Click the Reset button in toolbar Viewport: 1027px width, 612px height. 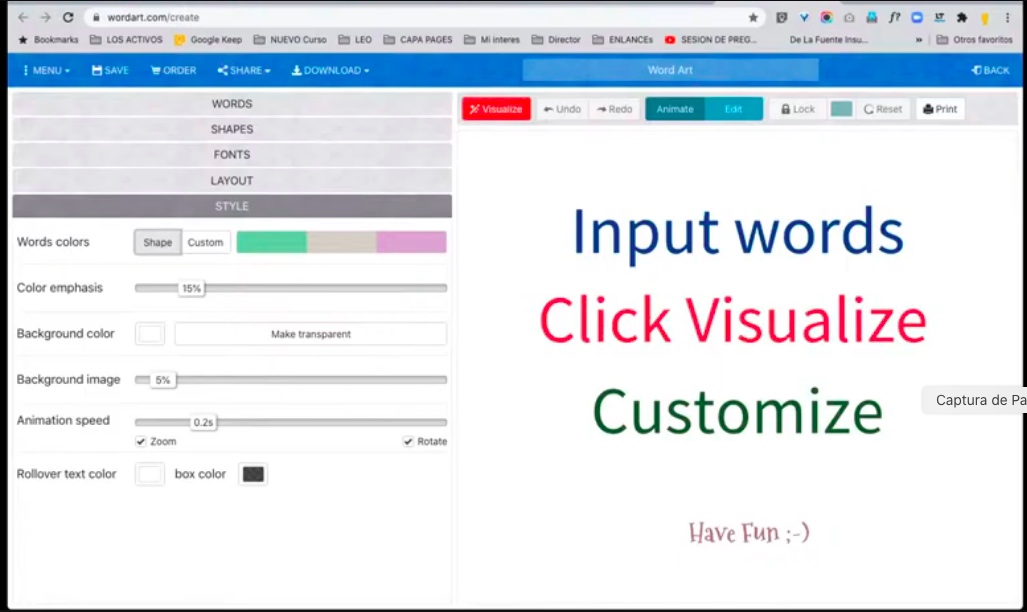tap(882, 109)
